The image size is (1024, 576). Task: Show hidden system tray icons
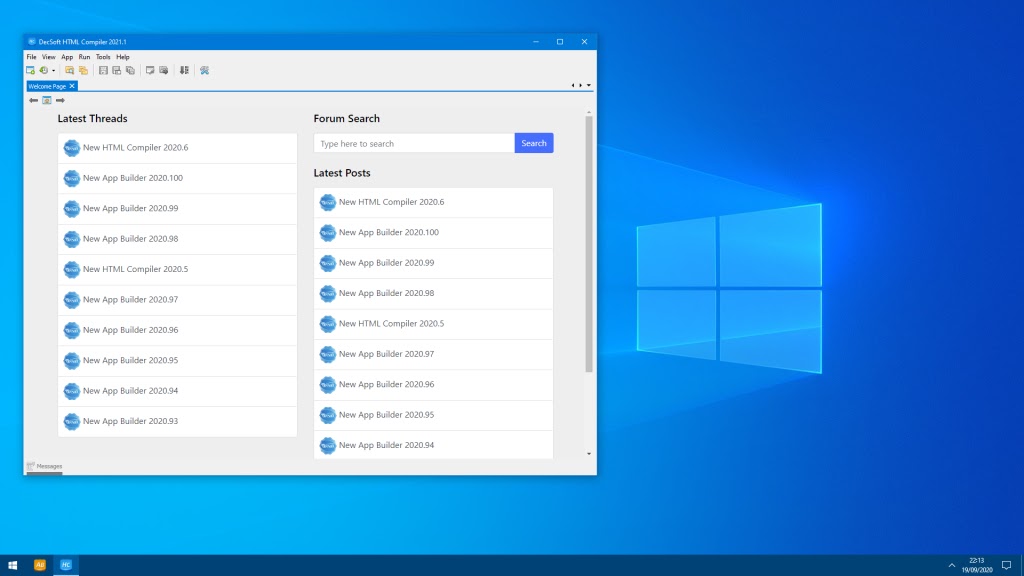952,566
